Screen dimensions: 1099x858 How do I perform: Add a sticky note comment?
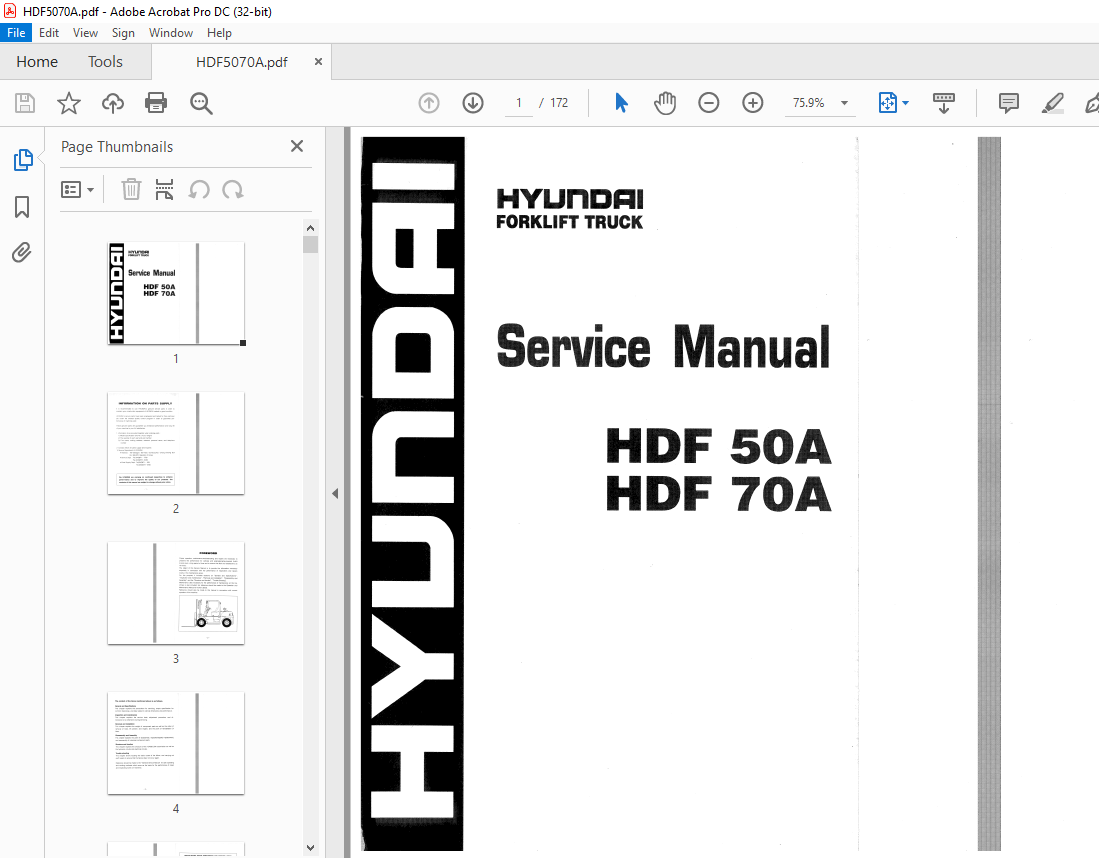(1009, 103)
